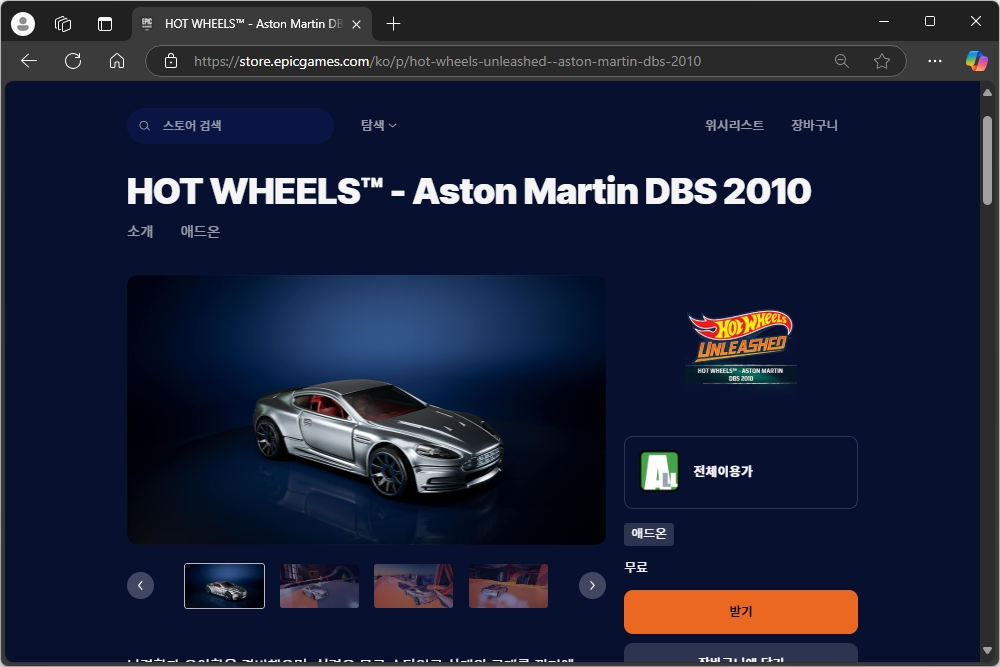Open the browser profile avatar
This screenshot has height=667, width=1000.
pos(23,24)
